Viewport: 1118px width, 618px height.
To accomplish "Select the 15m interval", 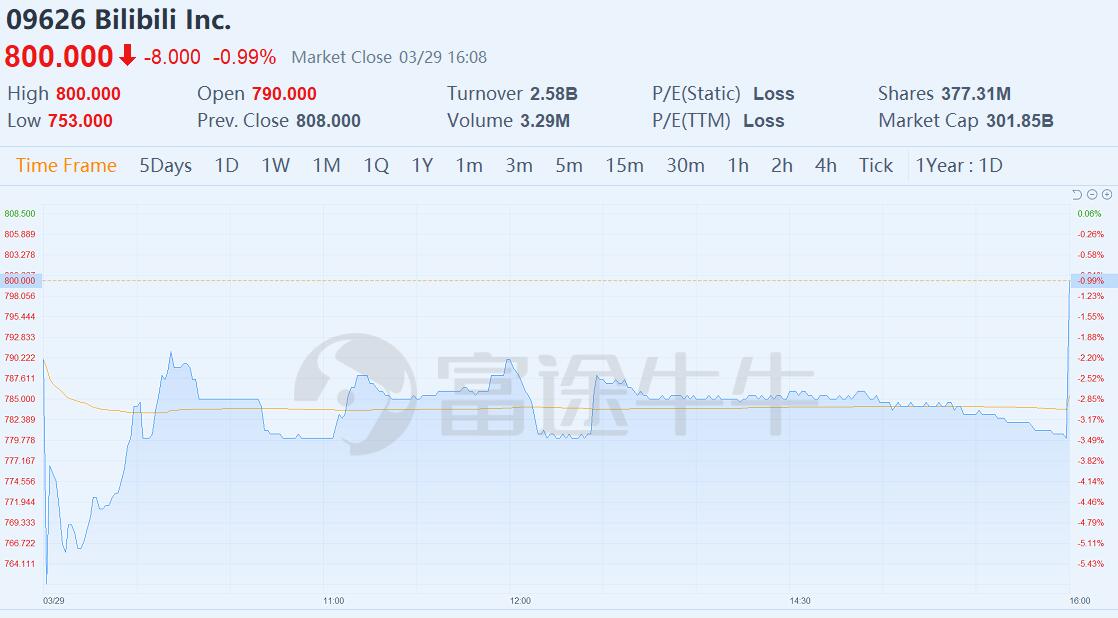I will tap(624, 165).
